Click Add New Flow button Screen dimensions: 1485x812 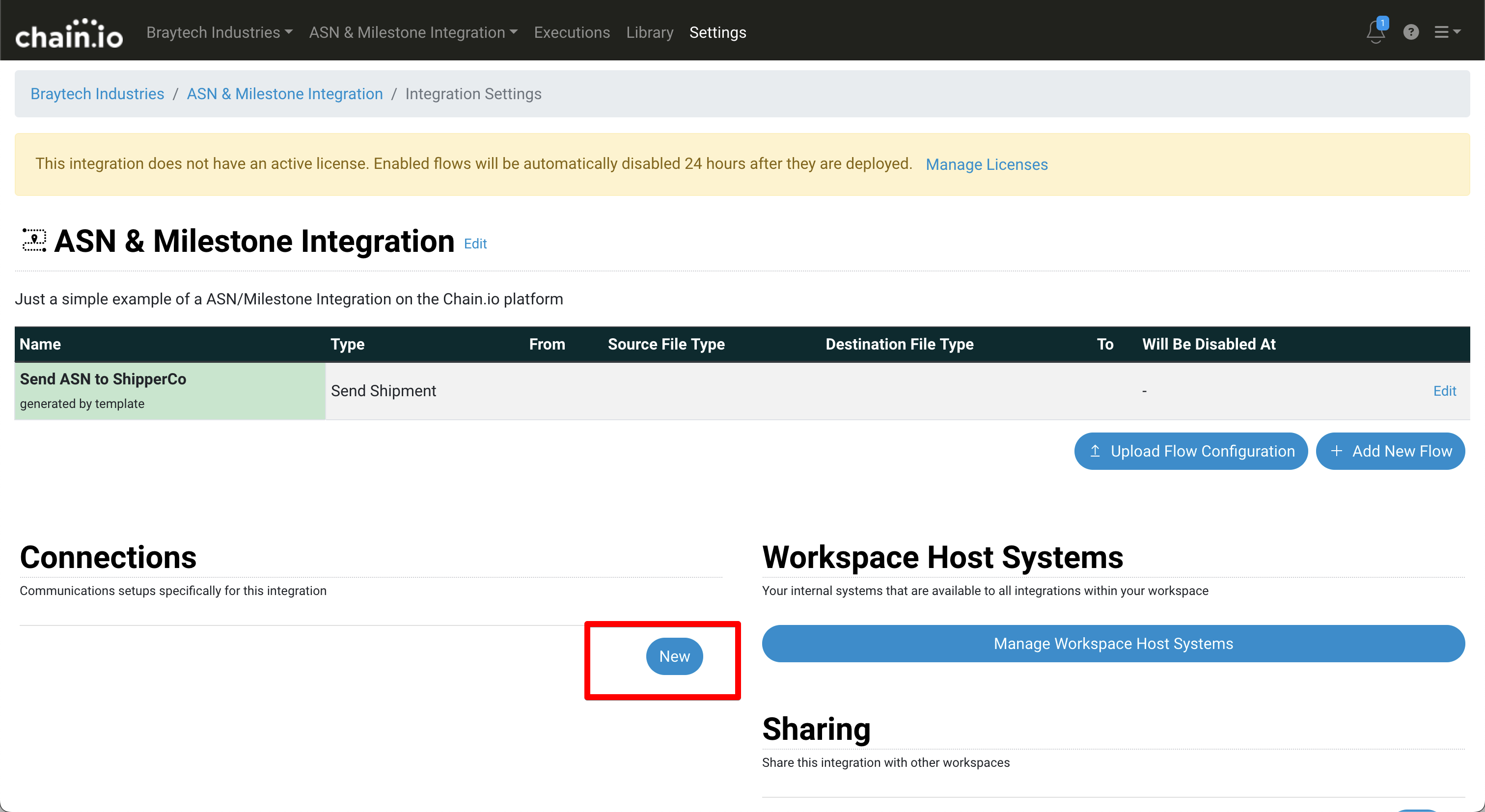tap(1390, 451)
